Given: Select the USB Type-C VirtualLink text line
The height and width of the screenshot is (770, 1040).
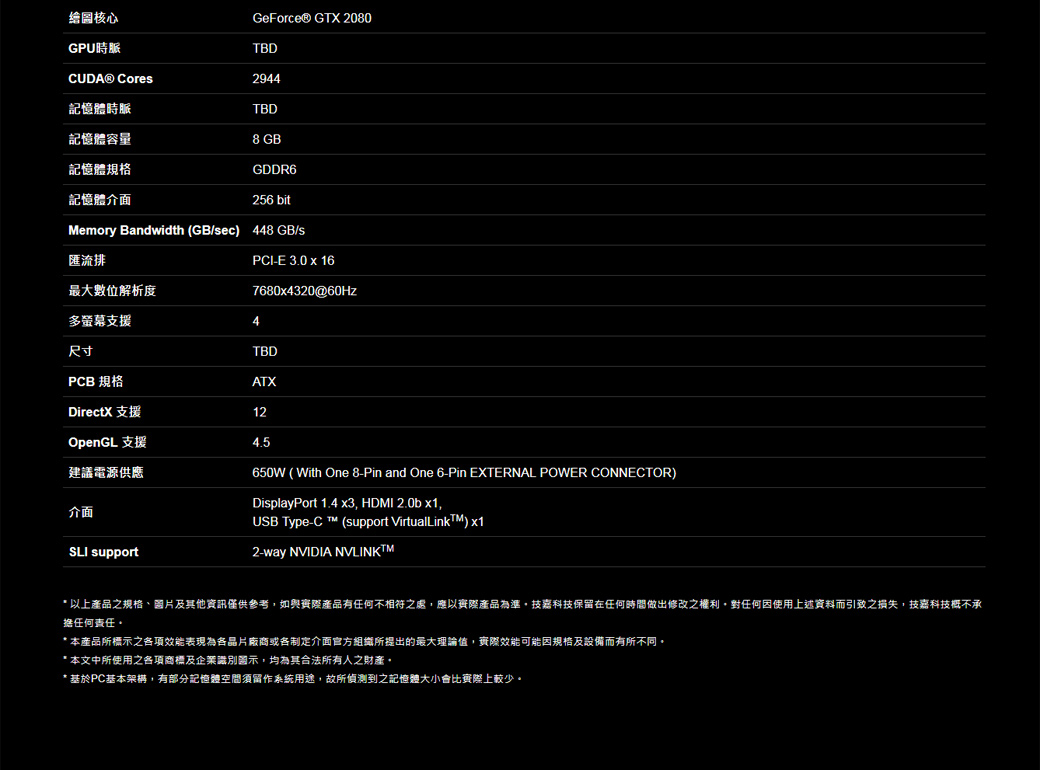Looking at the screenshot, I should coord(368,522).
